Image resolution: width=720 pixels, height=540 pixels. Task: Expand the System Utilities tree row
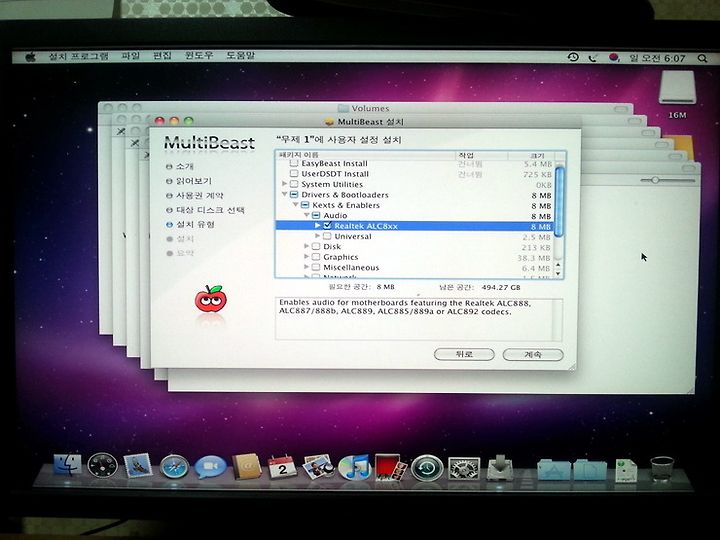coord(285,184)
